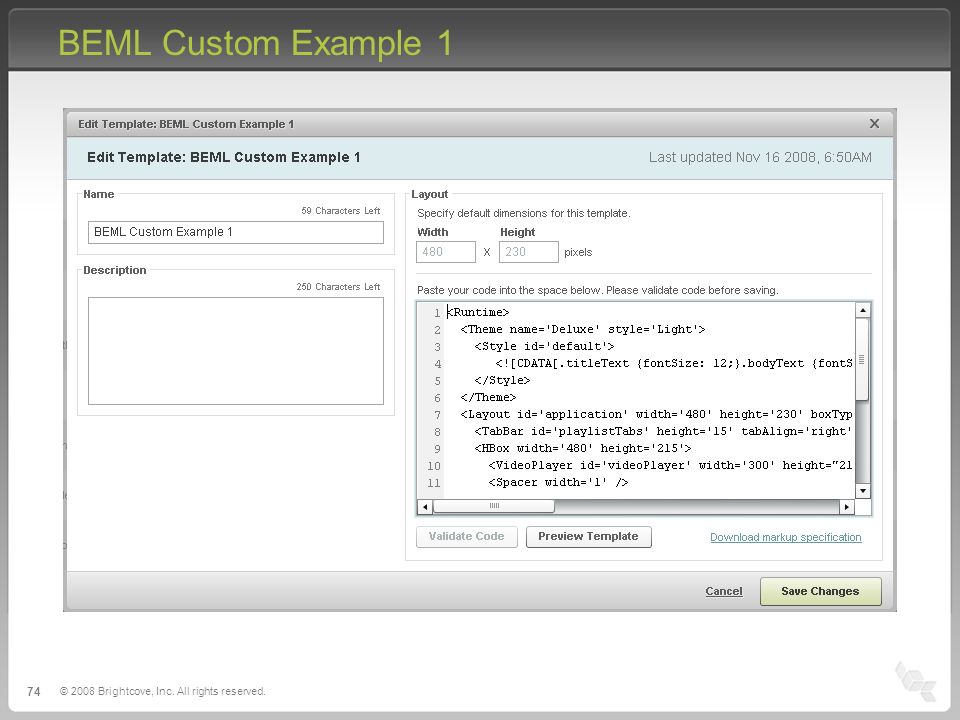Click the 'Paste your code into the space below' instruction
This screenshot has width=960, height=720.
tap(598, 290)
